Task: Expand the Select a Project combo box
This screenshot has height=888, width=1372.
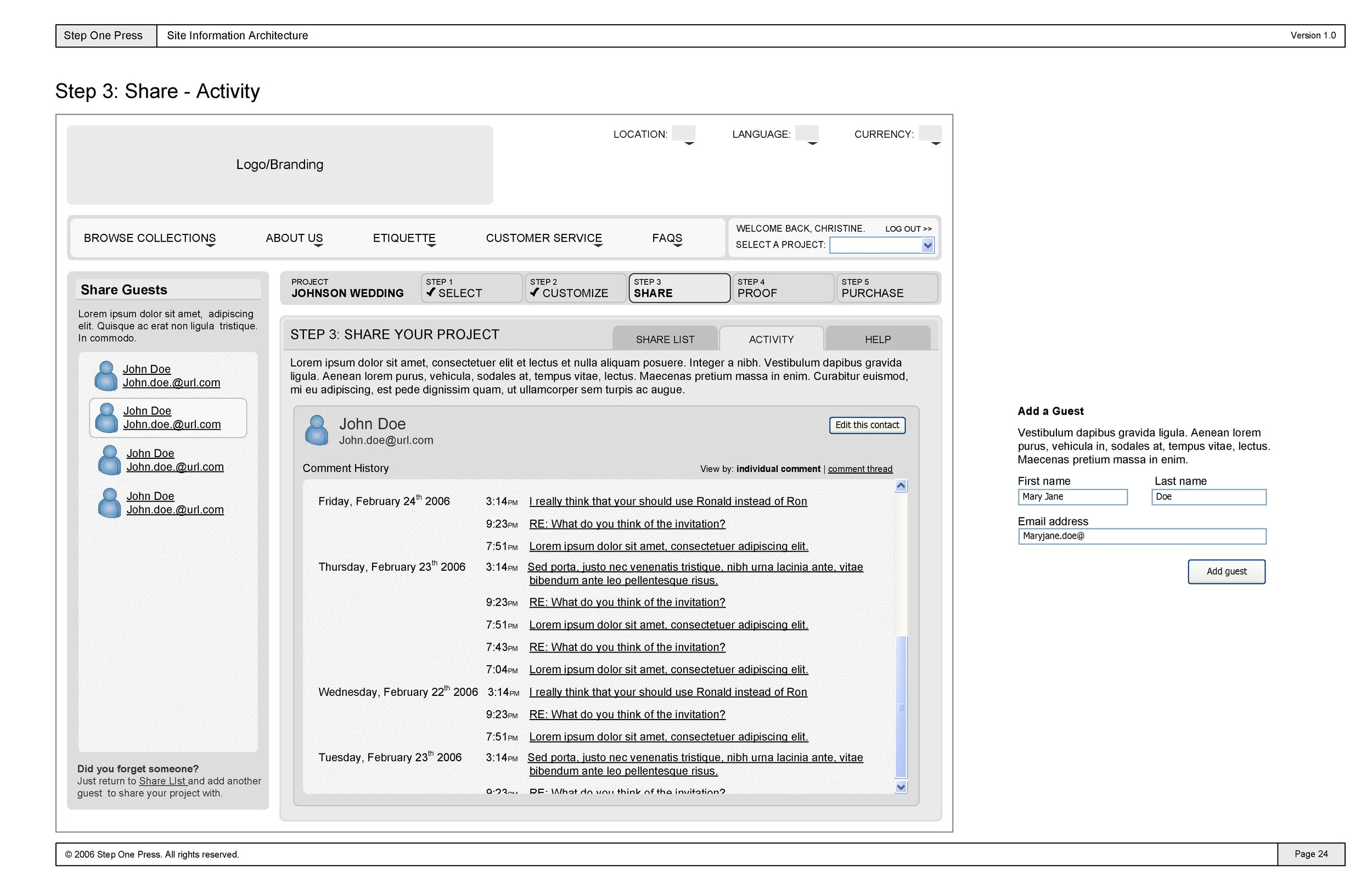Action: pos(927,246)
